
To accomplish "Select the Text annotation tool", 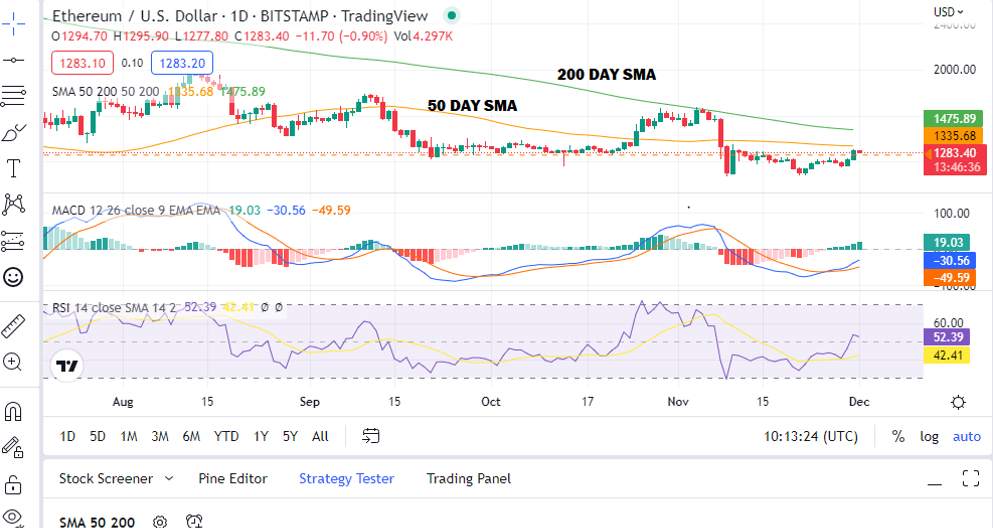I will pyautogui.click(x=13, y=168).
